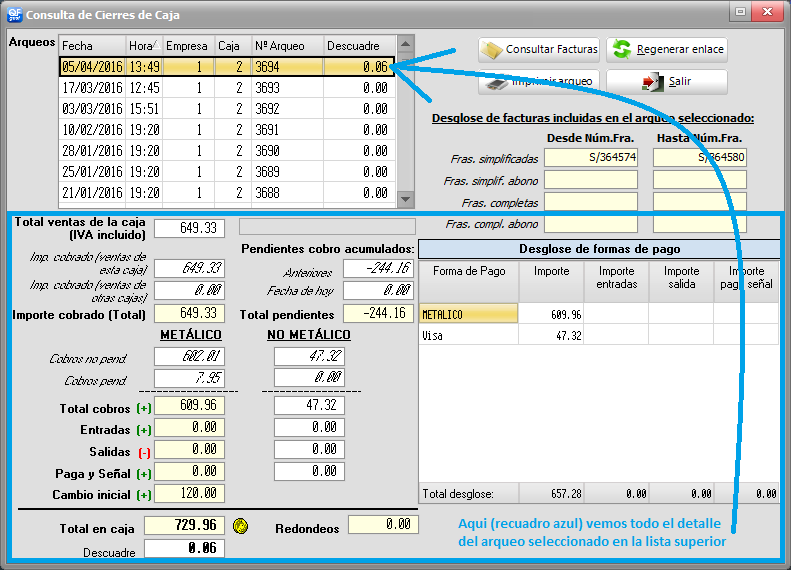The image size is (791, 570).
Task: Click the Salir button
Action: point(667,82)
